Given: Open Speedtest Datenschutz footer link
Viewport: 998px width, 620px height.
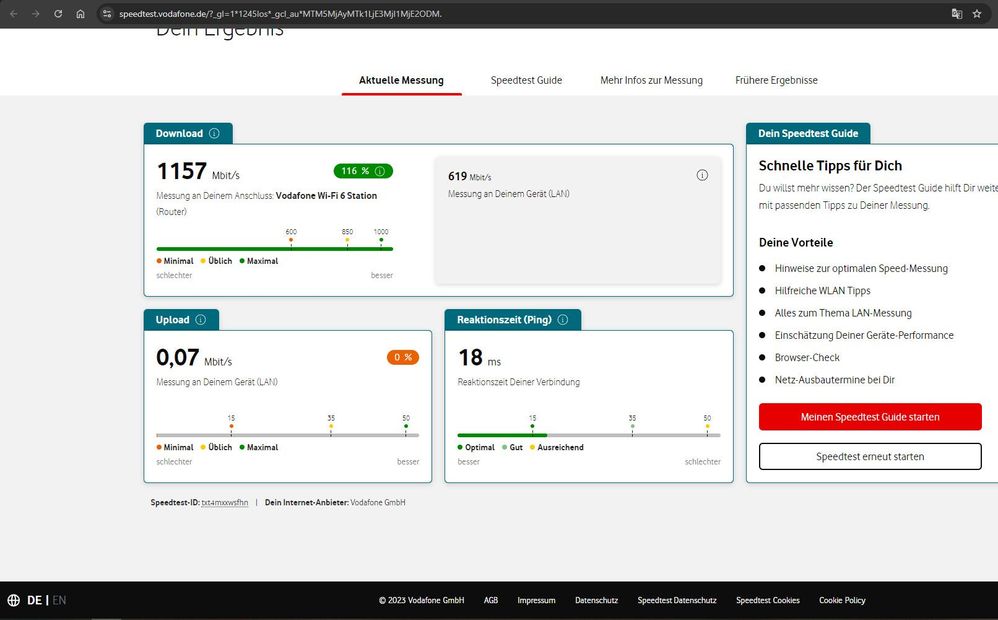Looking at the screenshot, I should click(x=677, y=600).
